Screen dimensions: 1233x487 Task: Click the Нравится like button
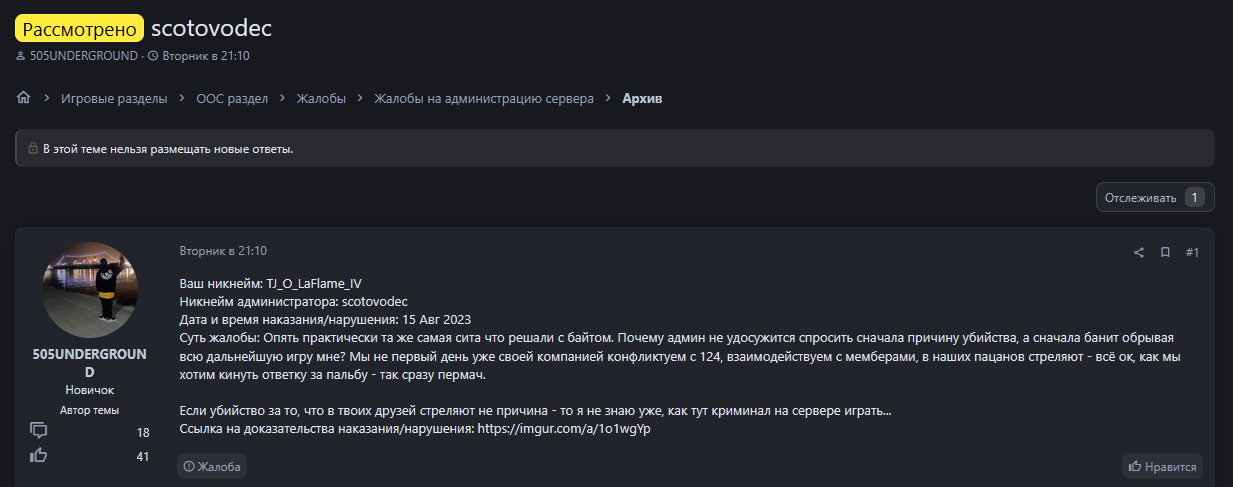tap(1162, 466)
